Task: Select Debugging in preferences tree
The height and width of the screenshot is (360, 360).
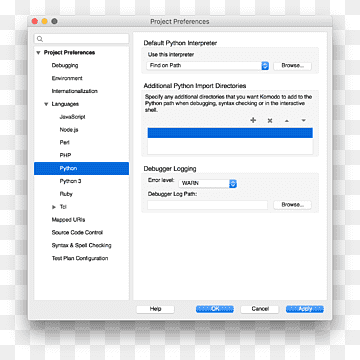Action: pyautogui.click(x=65, y=65)
